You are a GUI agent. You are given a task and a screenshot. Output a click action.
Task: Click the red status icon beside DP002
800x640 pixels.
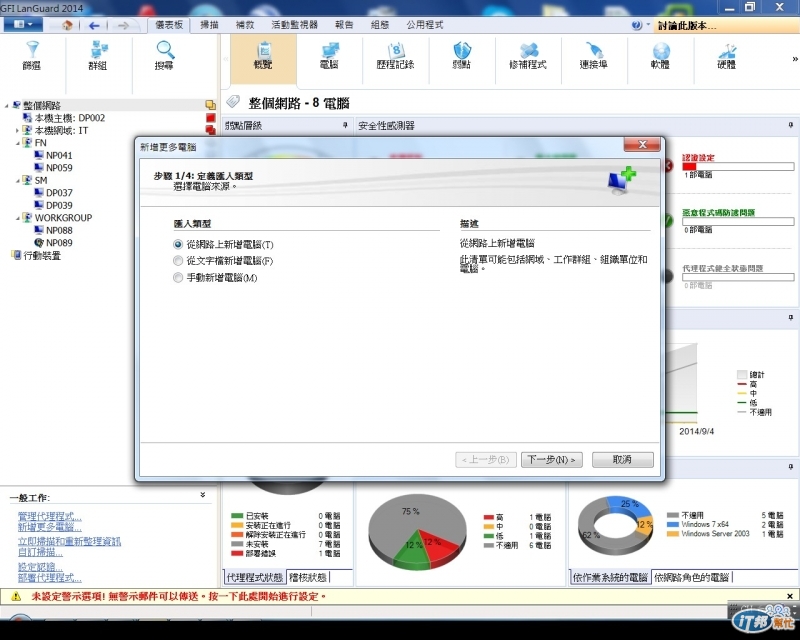(210, 117)
